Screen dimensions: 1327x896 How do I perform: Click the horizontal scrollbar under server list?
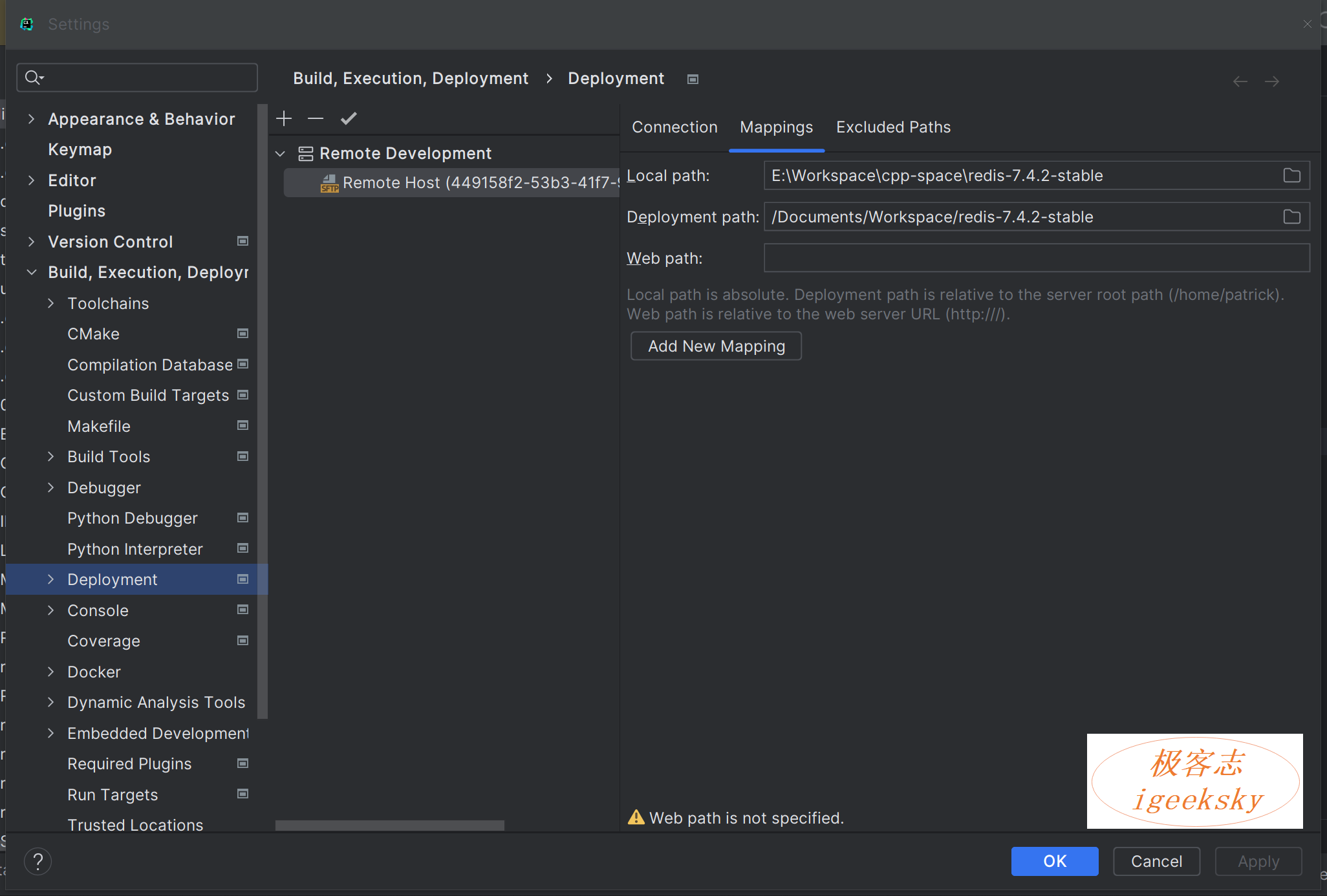[x=389, y=826]
